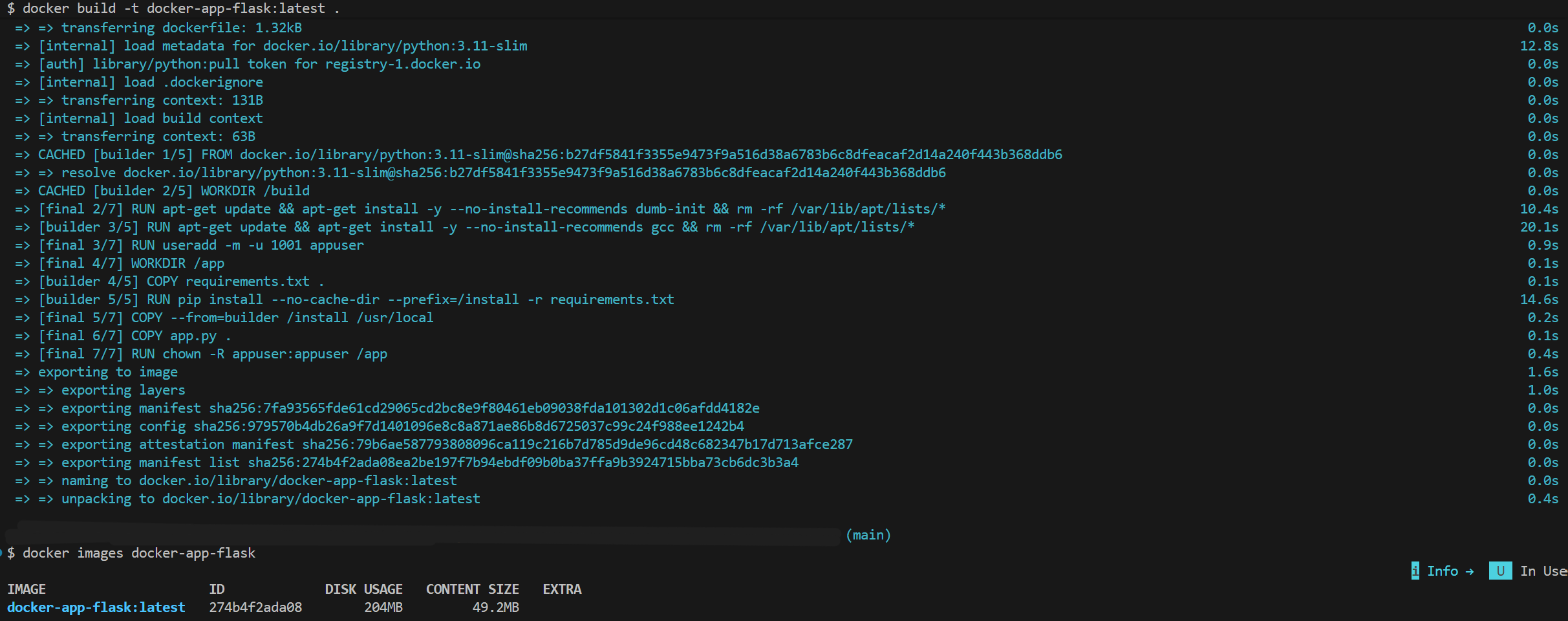Click the blue dot beside docker images prompt
The width and height of the screenshot is (1568, 621).
pos(1,552)
